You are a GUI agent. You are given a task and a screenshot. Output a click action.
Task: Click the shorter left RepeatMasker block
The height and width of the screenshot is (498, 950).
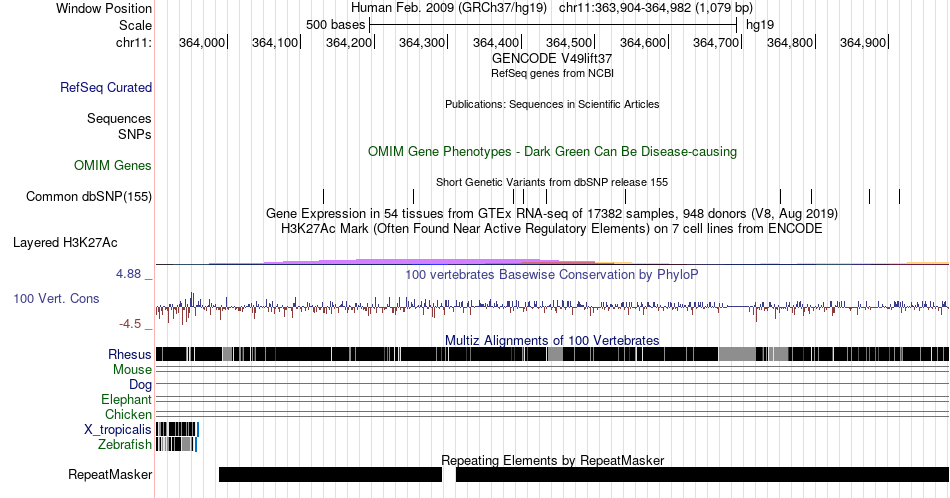point(330,474)
